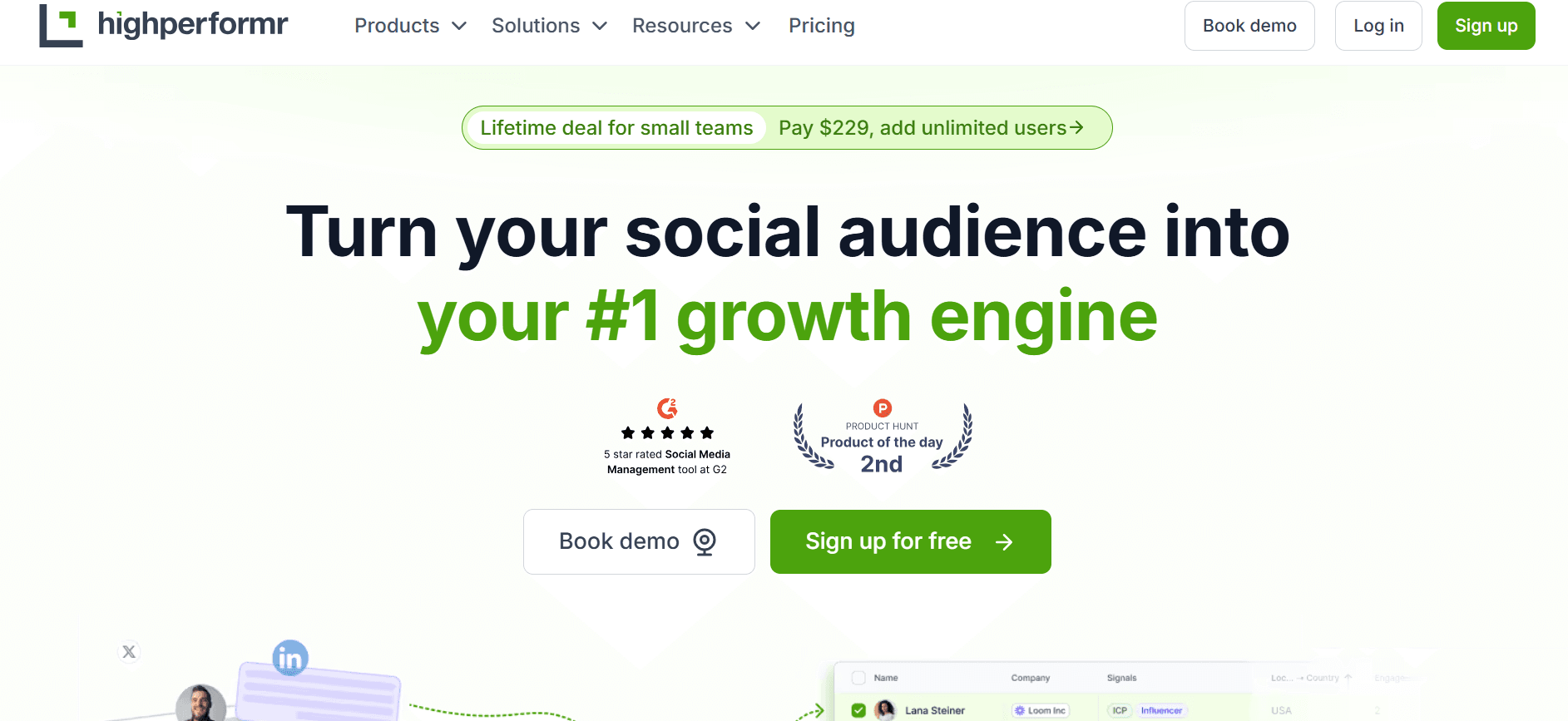Click the LinkedIn badge icon

(290, 658)
